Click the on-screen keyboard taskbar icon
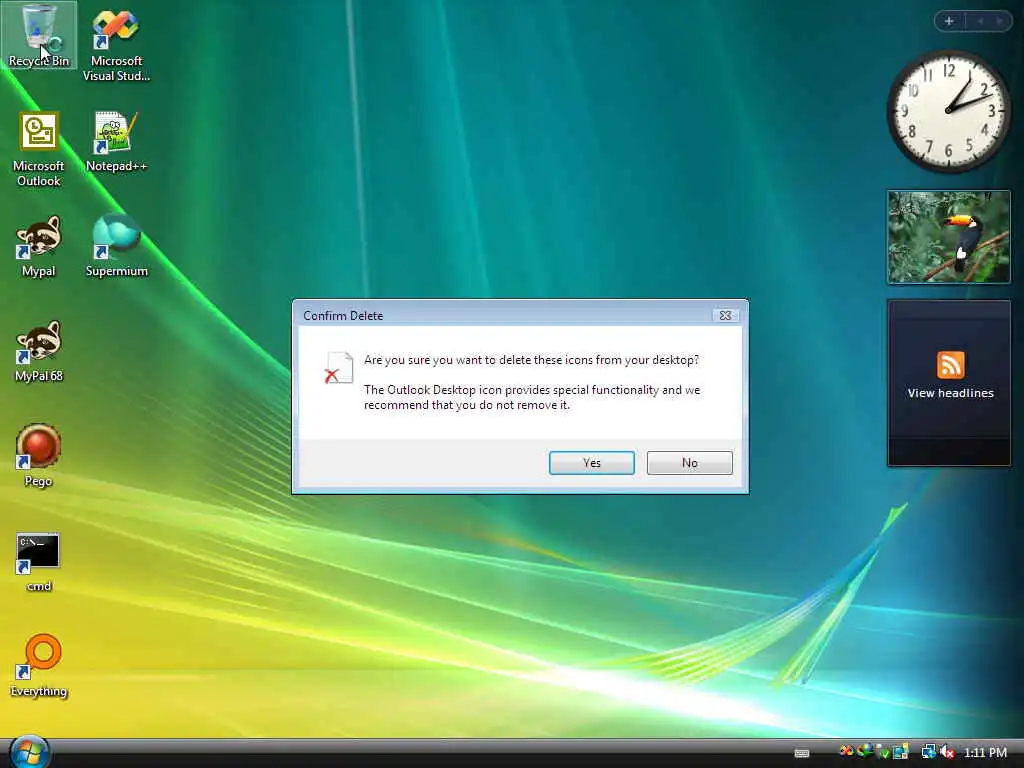 (802, 754)
